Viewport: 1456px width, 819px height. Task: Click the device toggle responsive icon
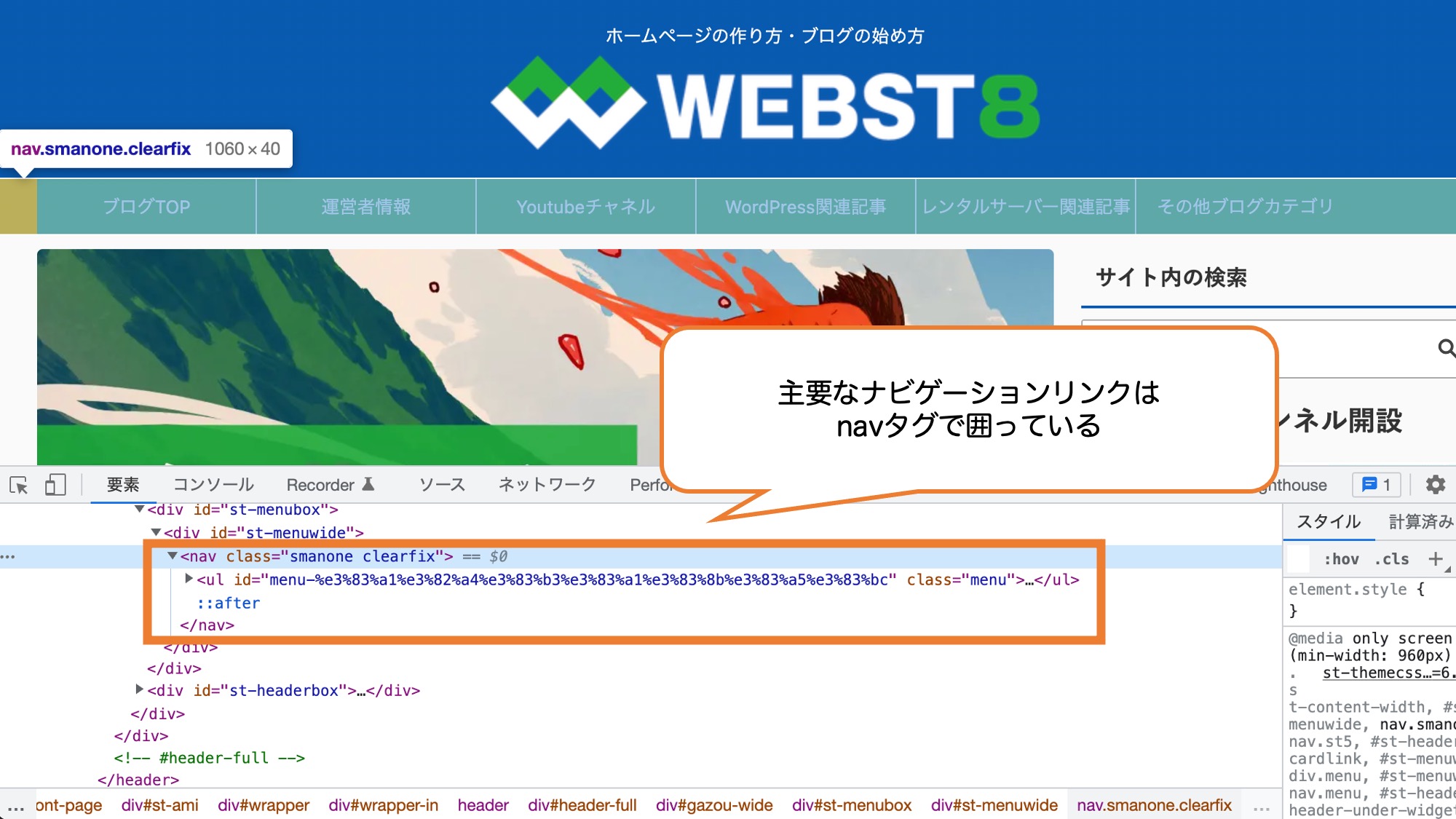[56, 485]
